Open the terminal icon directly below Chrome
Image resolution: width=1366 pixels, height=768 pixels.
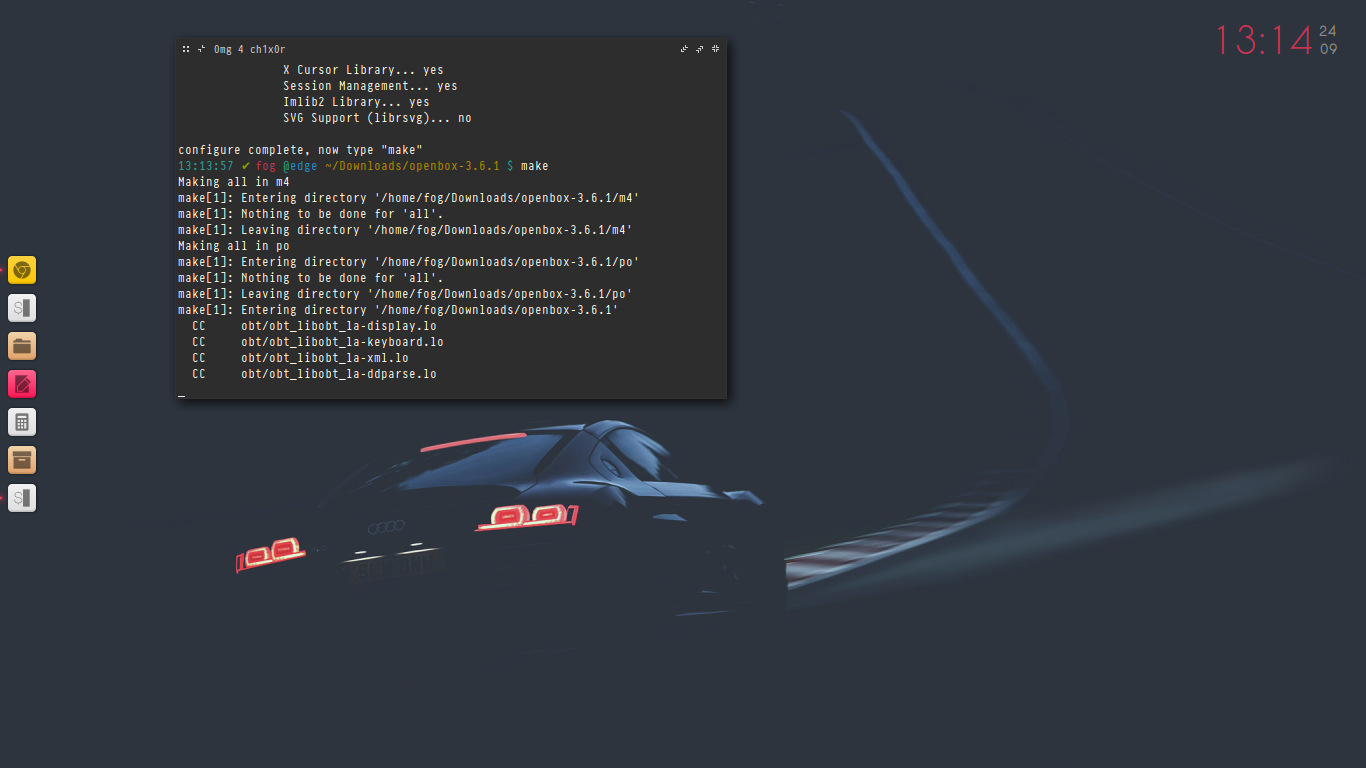coord(22,308)
